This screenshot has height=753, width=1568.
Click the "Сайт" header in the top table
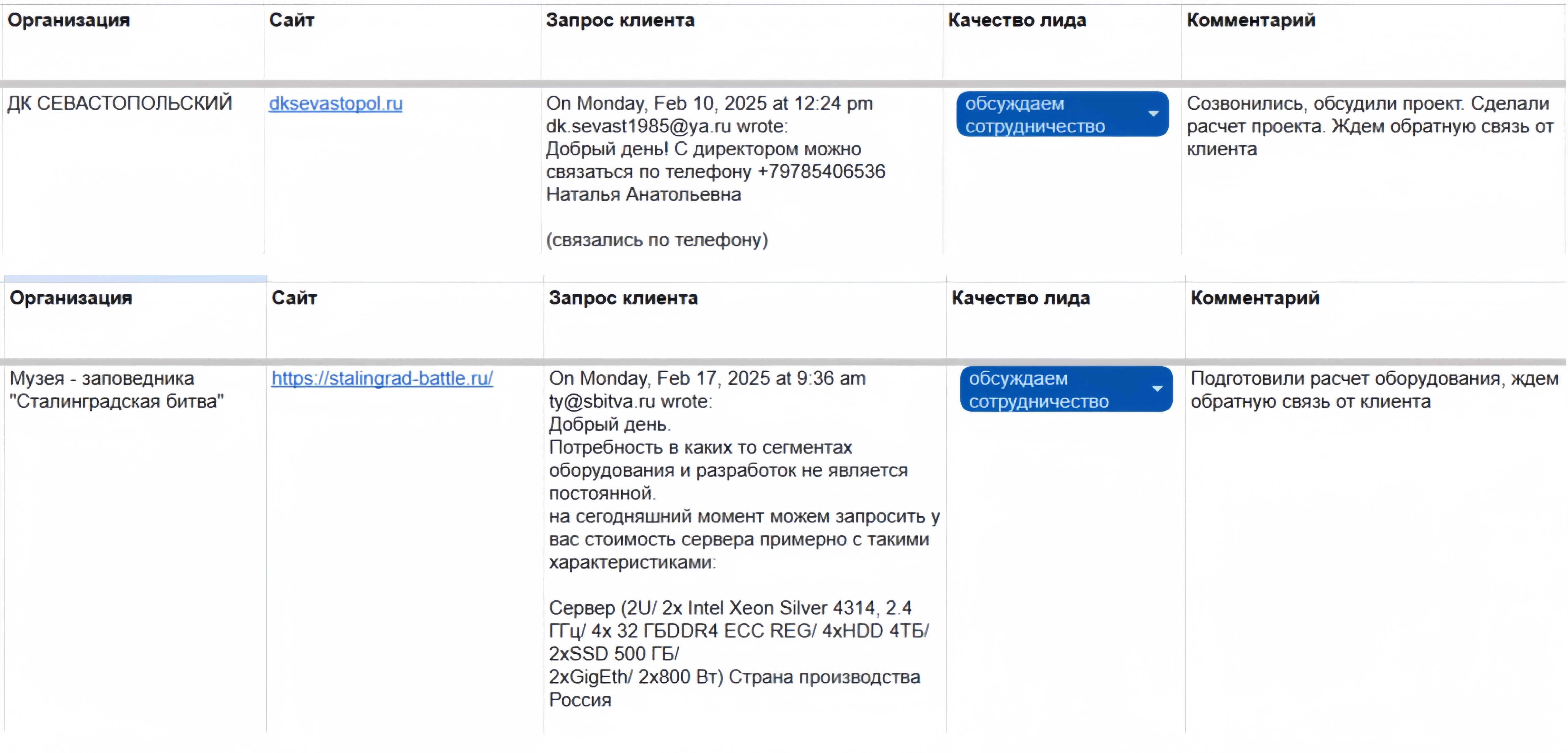click(292, 21)
